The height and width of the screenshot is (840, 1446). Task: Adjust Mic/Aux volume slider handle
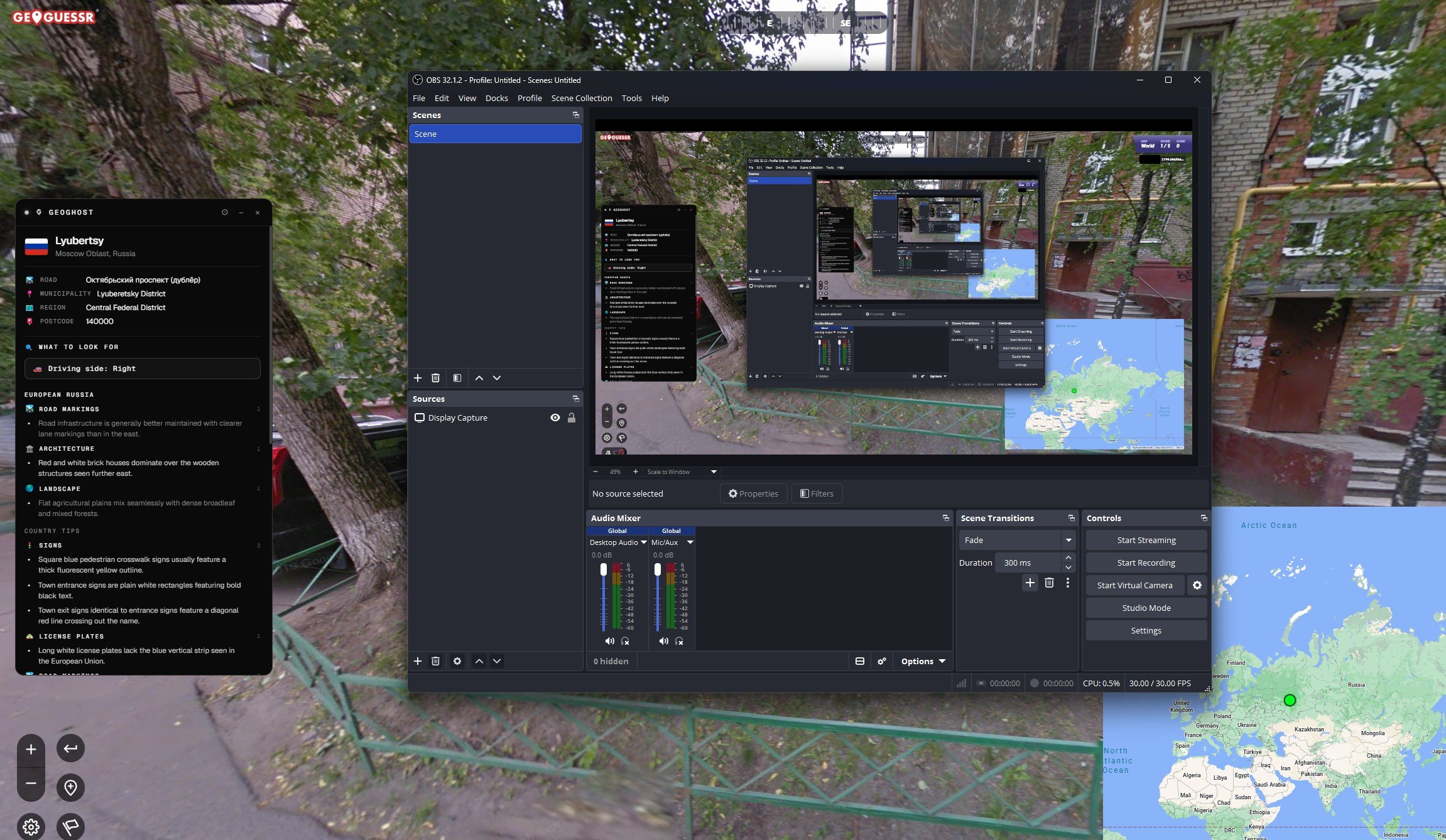pos(658,569)
